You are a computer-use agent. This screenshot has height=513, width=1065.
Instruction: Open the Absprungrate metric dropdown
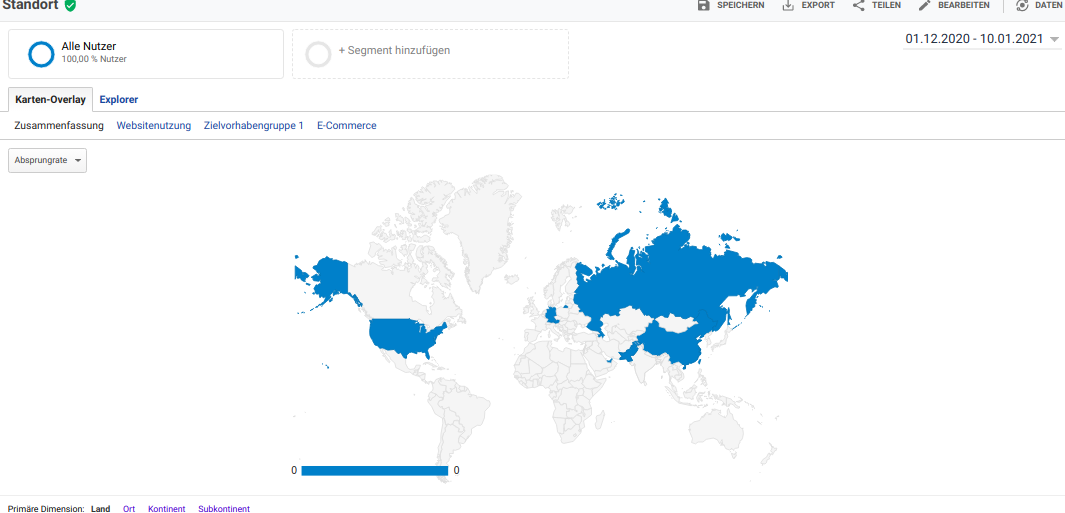pos(48,160)
